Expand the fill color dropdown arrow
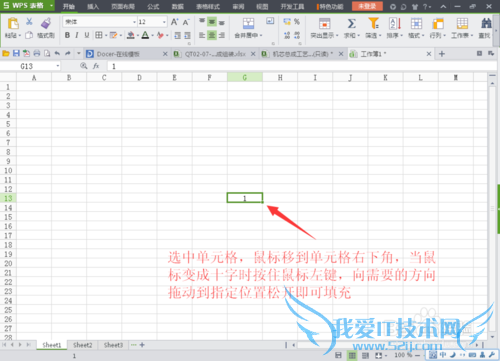This screenshot has height=361, width=500. [138, 35]
